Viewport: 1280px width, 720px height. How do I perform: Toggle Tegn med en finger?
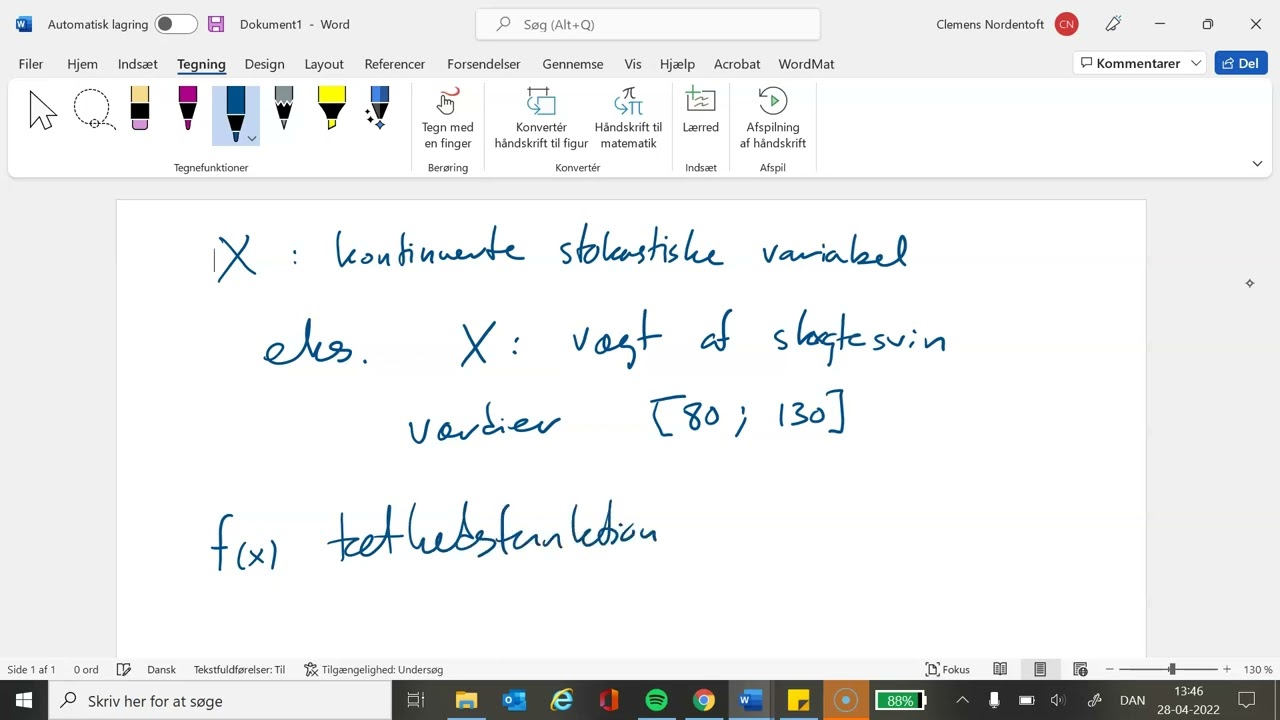pos(447,118)
